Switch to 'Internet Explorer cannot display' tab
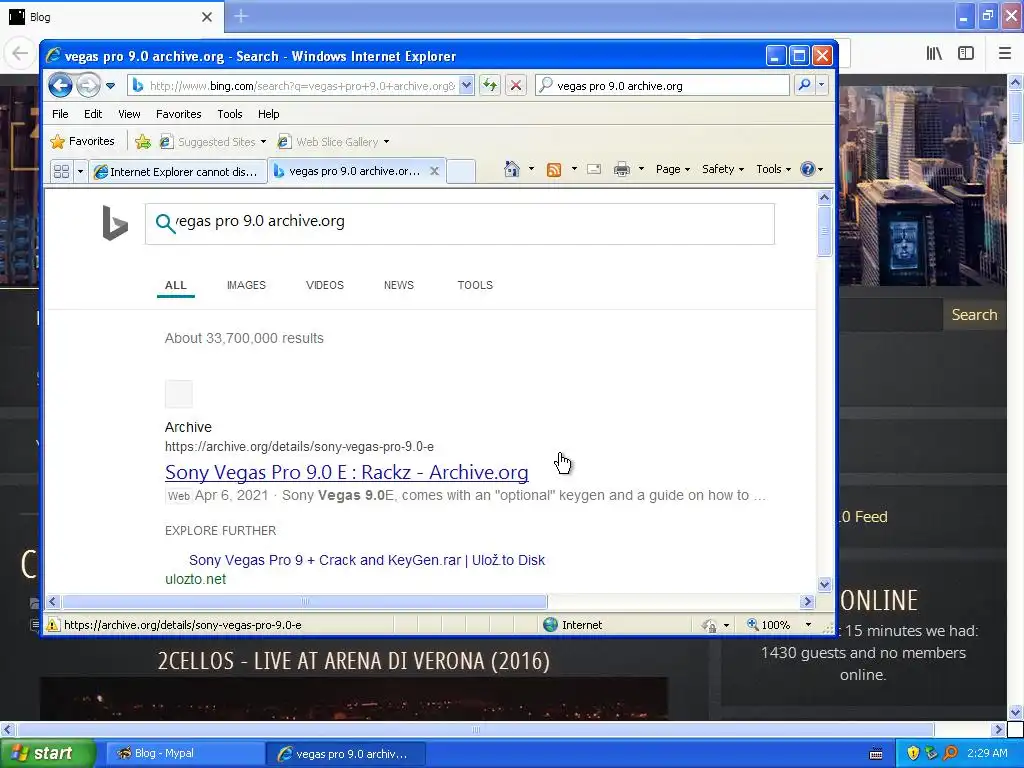Viewport: 1024px width, 768px height. 177,172
